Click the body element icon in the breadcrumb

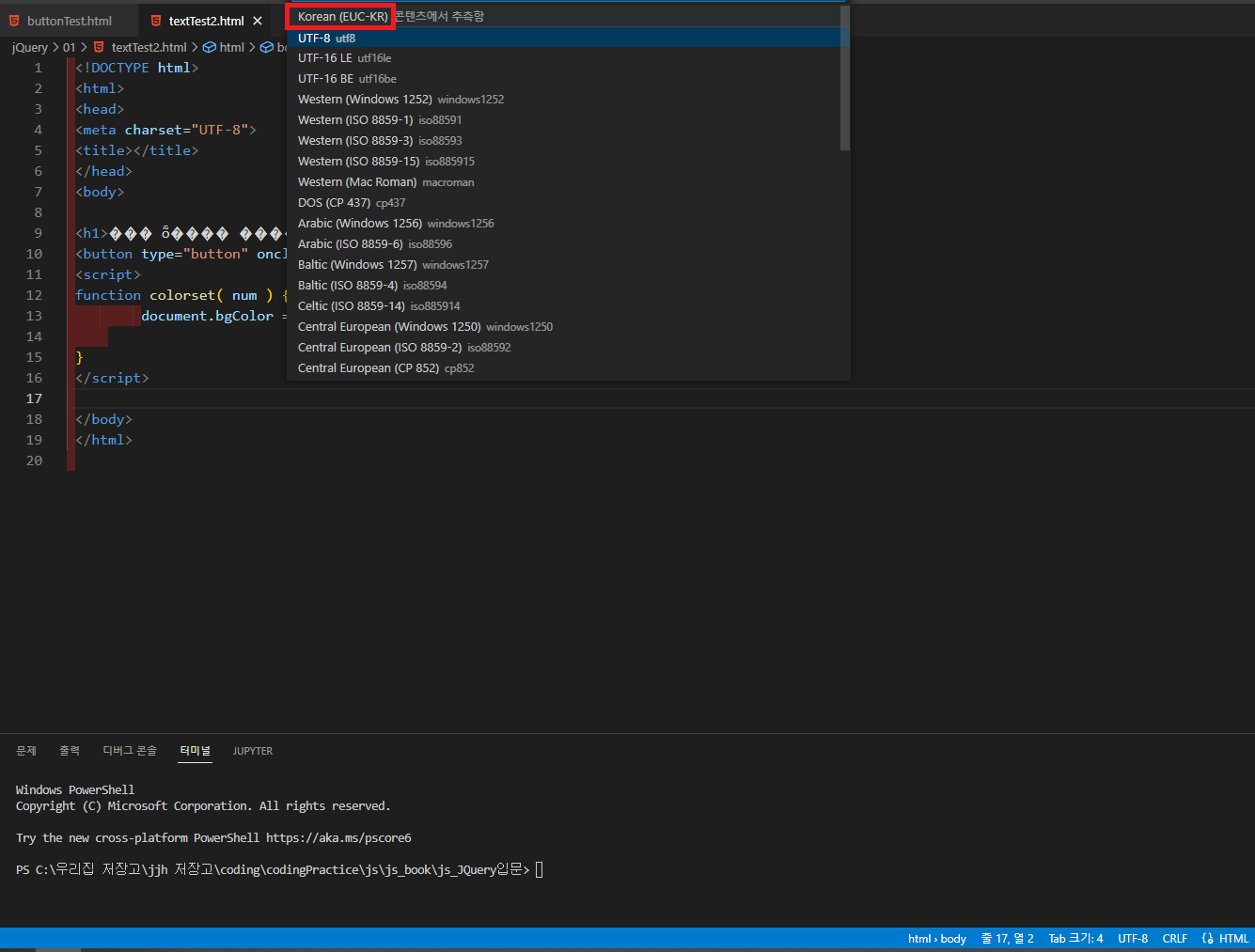(x=267, y=47)
